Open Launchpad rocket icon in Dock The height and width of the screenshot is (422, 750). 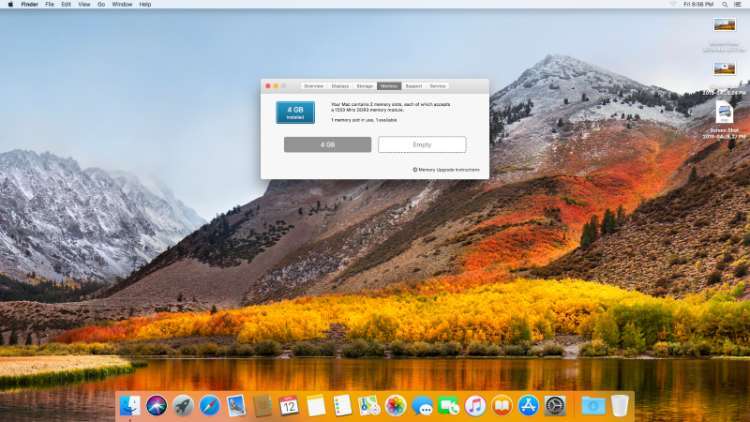click(183, 405)
